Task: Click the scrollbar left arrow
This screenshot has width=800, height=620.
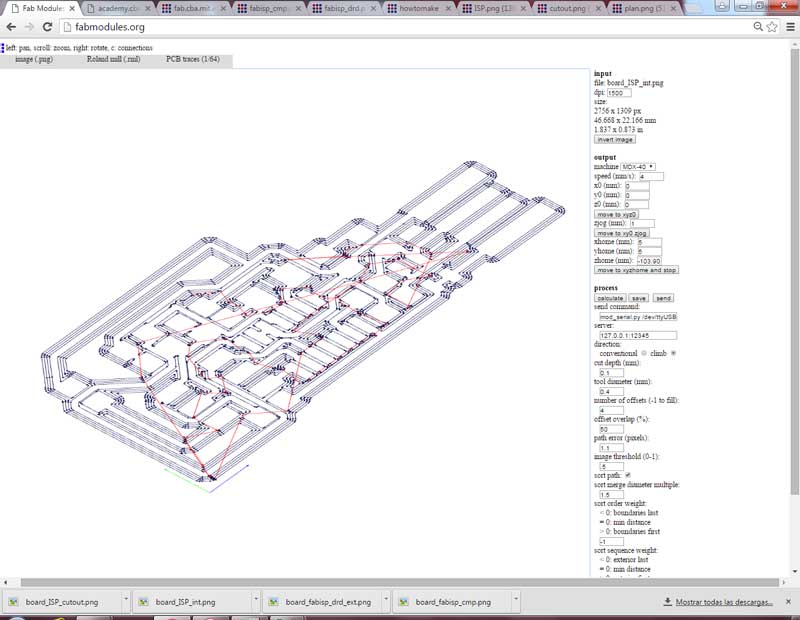Action: (5, 582)
